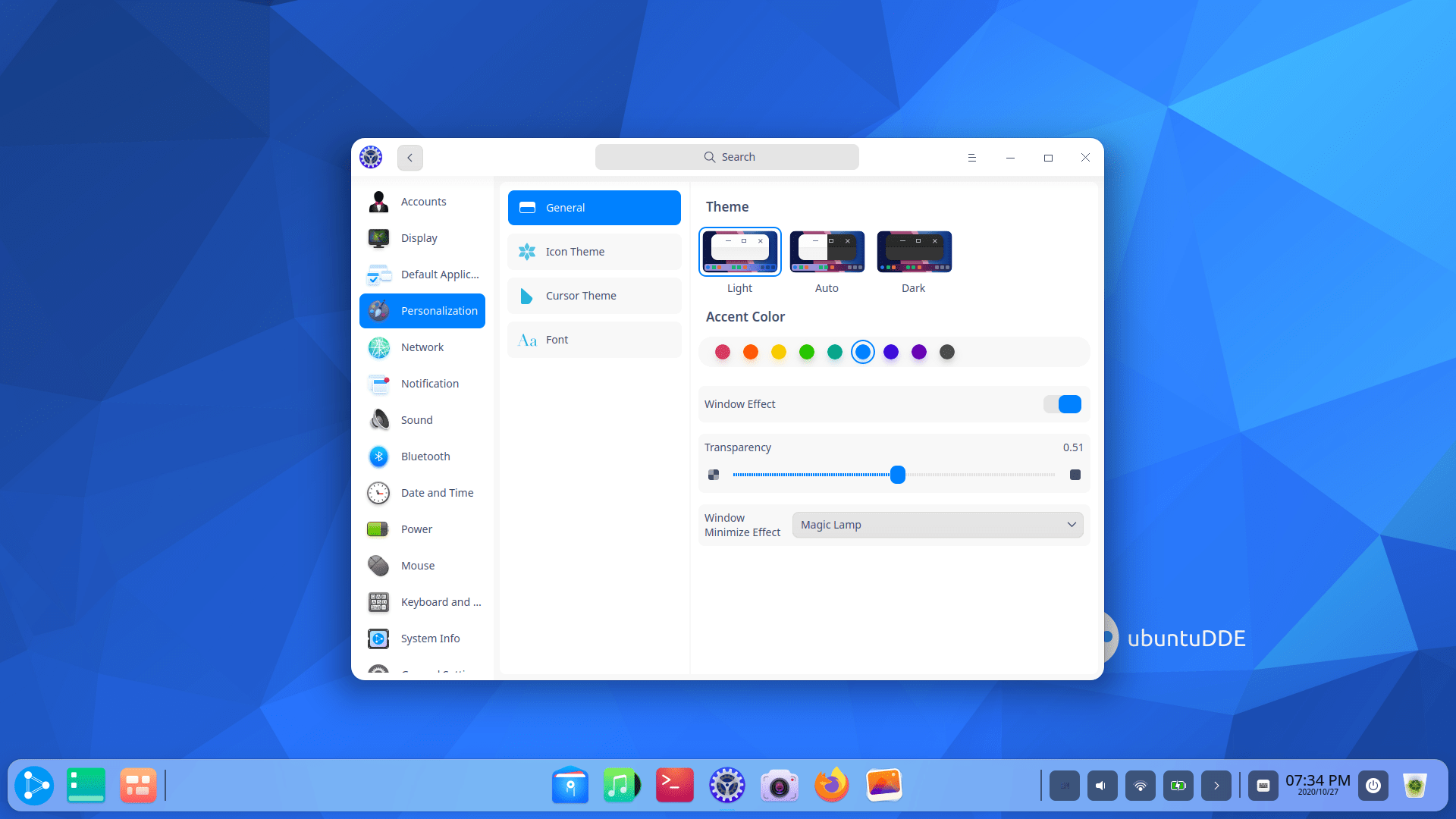Select the Personalization module
Viewport: 1456px width, 819px height.
coord(422,311)
